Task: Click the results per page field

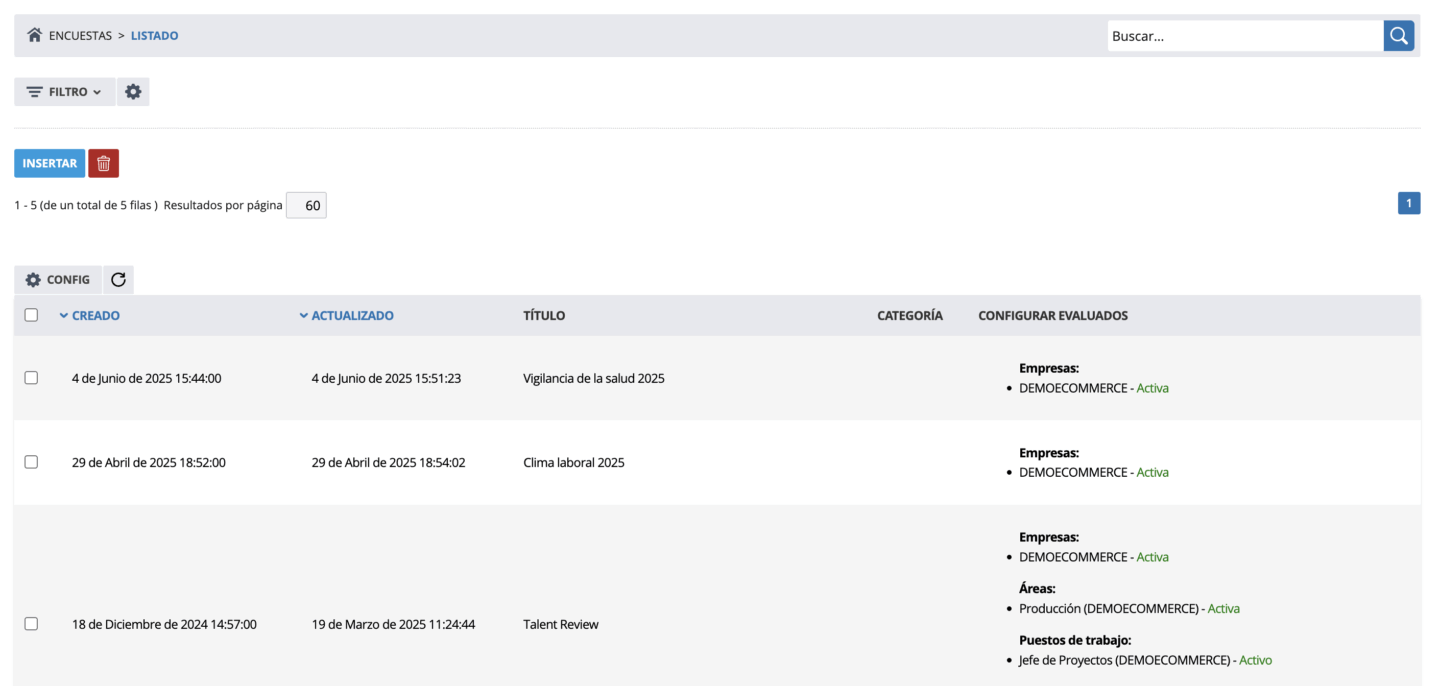Action: point(306,205)
